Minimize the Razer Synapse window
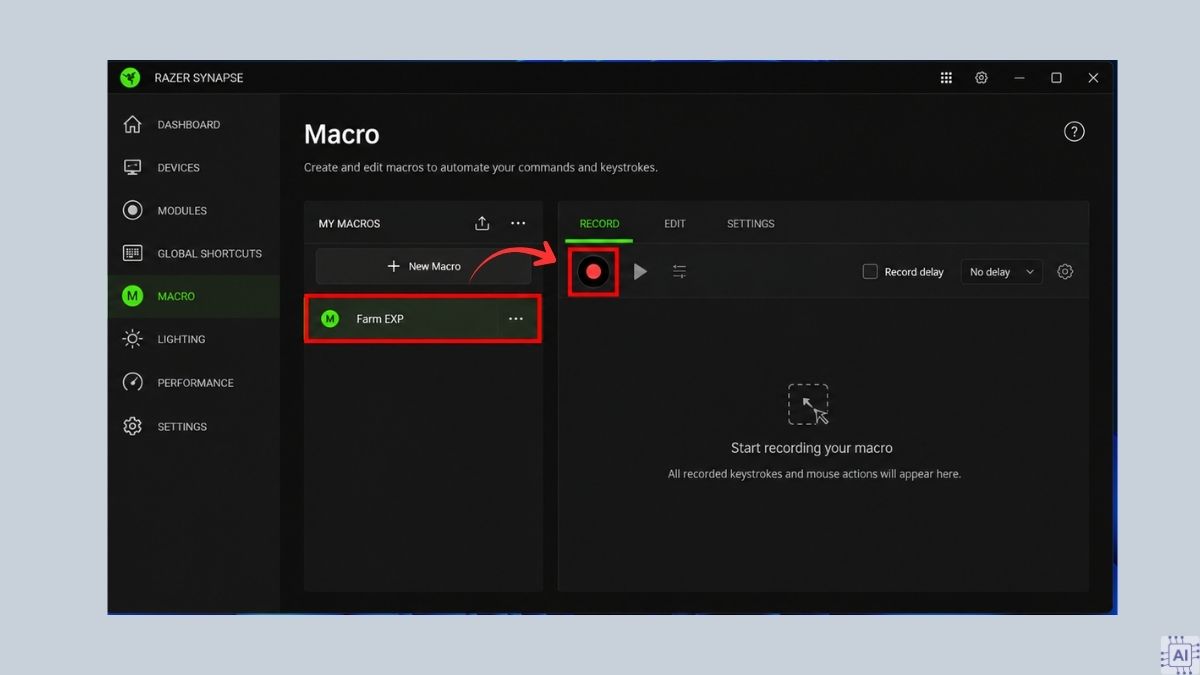This screenshot has height=675, width=1200. click(1019, 78)
